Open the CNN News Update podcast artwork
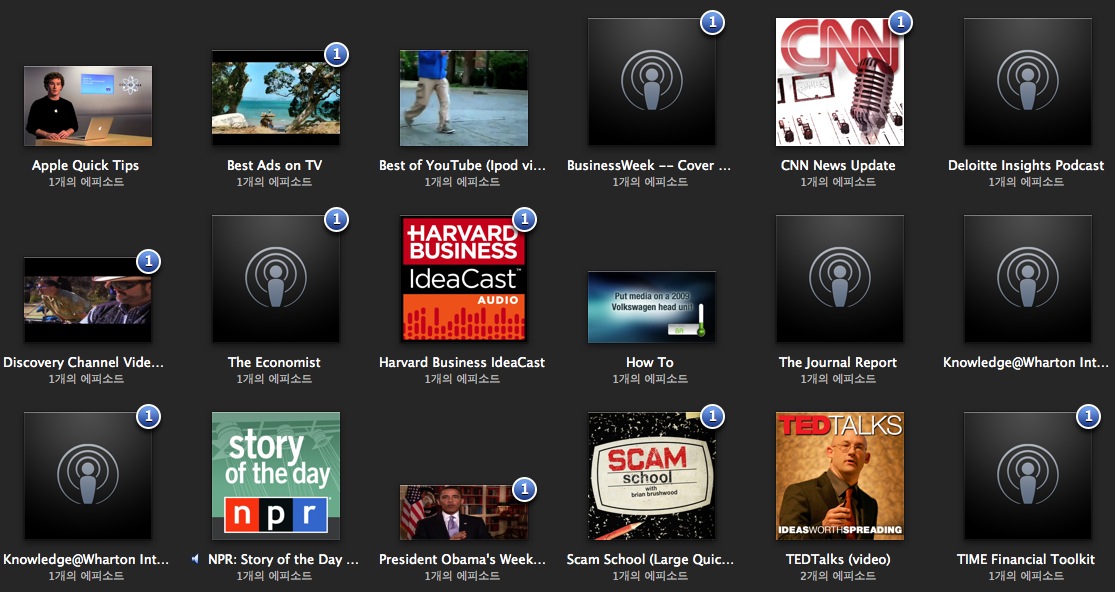Viewport: 1115px width, 592px height. click(x=839, y=82)
